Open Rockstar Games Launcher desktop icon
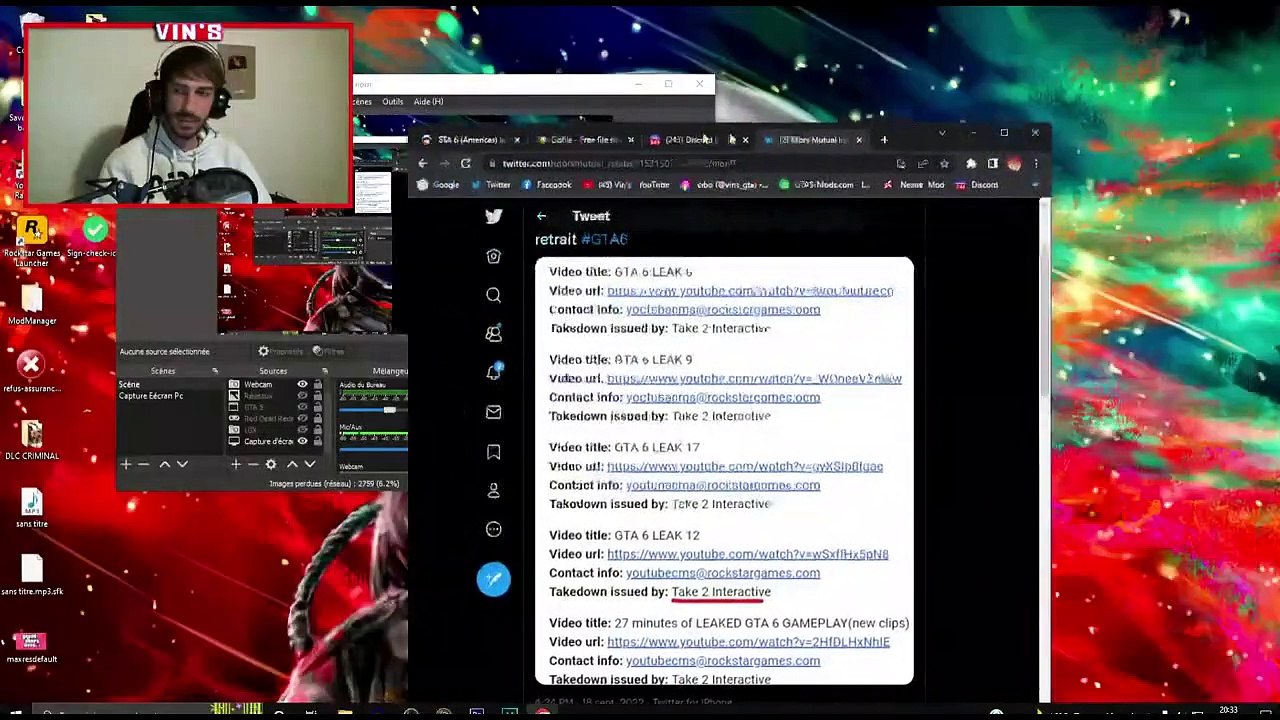Image resolution: width=1280 pixels, height=720 pixels. coord(32,241)
